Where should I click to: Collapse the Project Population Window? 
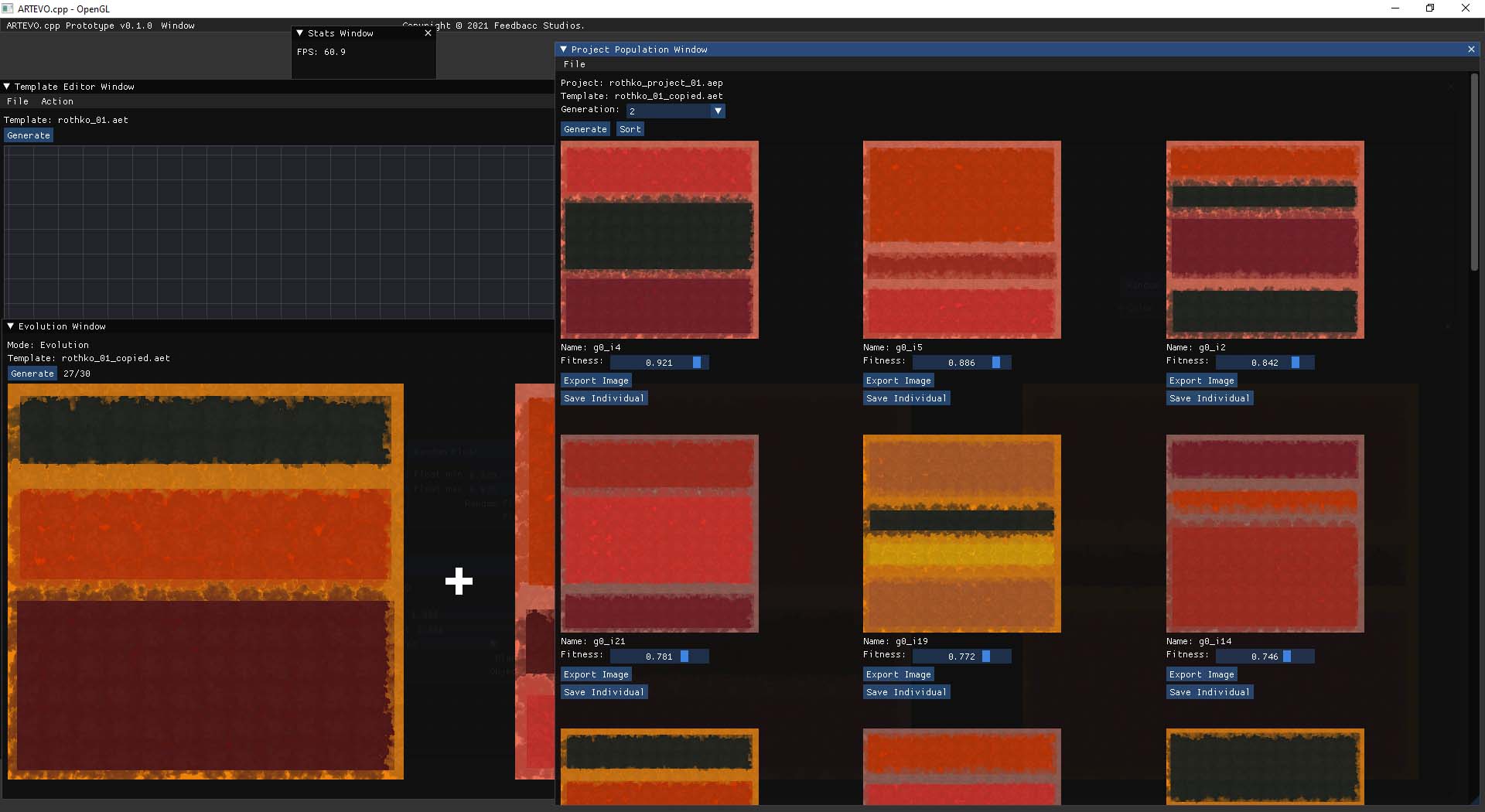pos(563,49)
